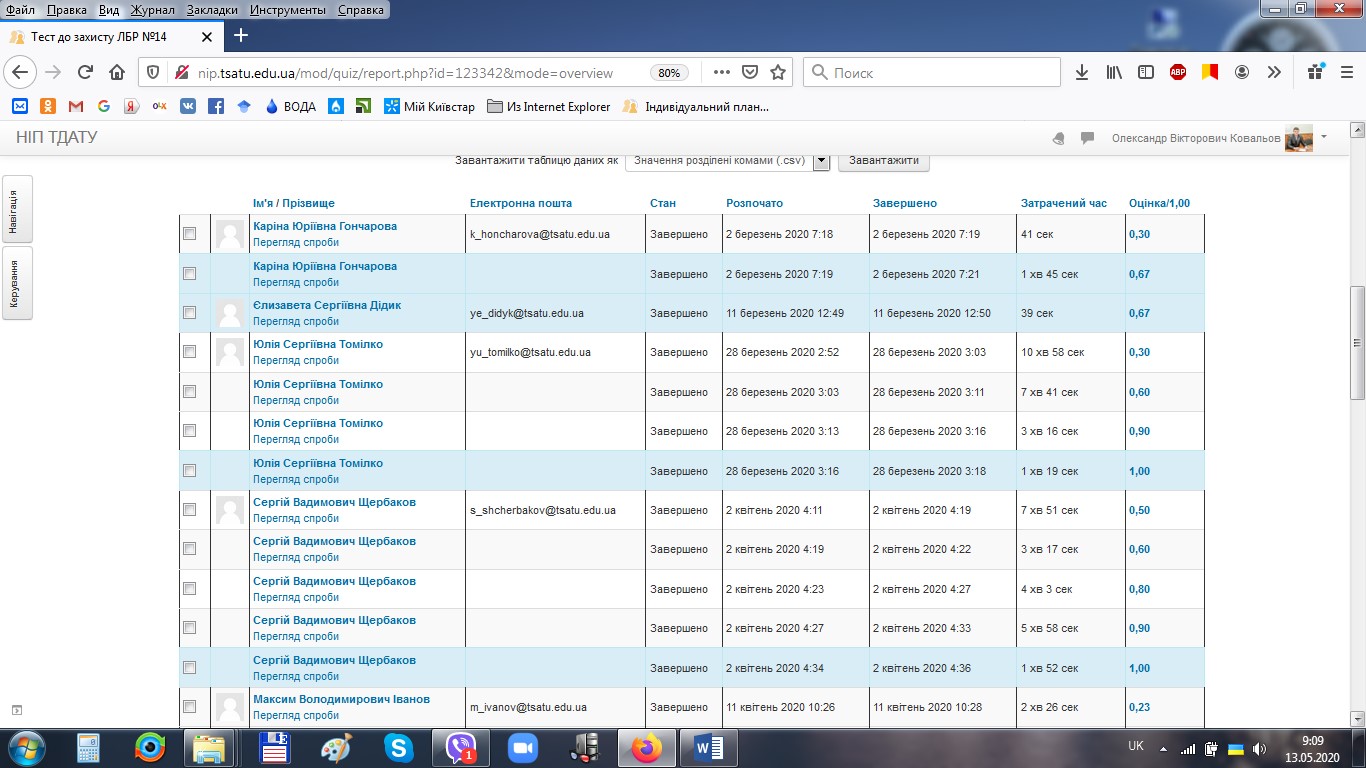Tick checkbox for Єлизавета Сергіївна Дідик row
The height and width of the screenshot is (768, 1366).
(x=190, y=313)
